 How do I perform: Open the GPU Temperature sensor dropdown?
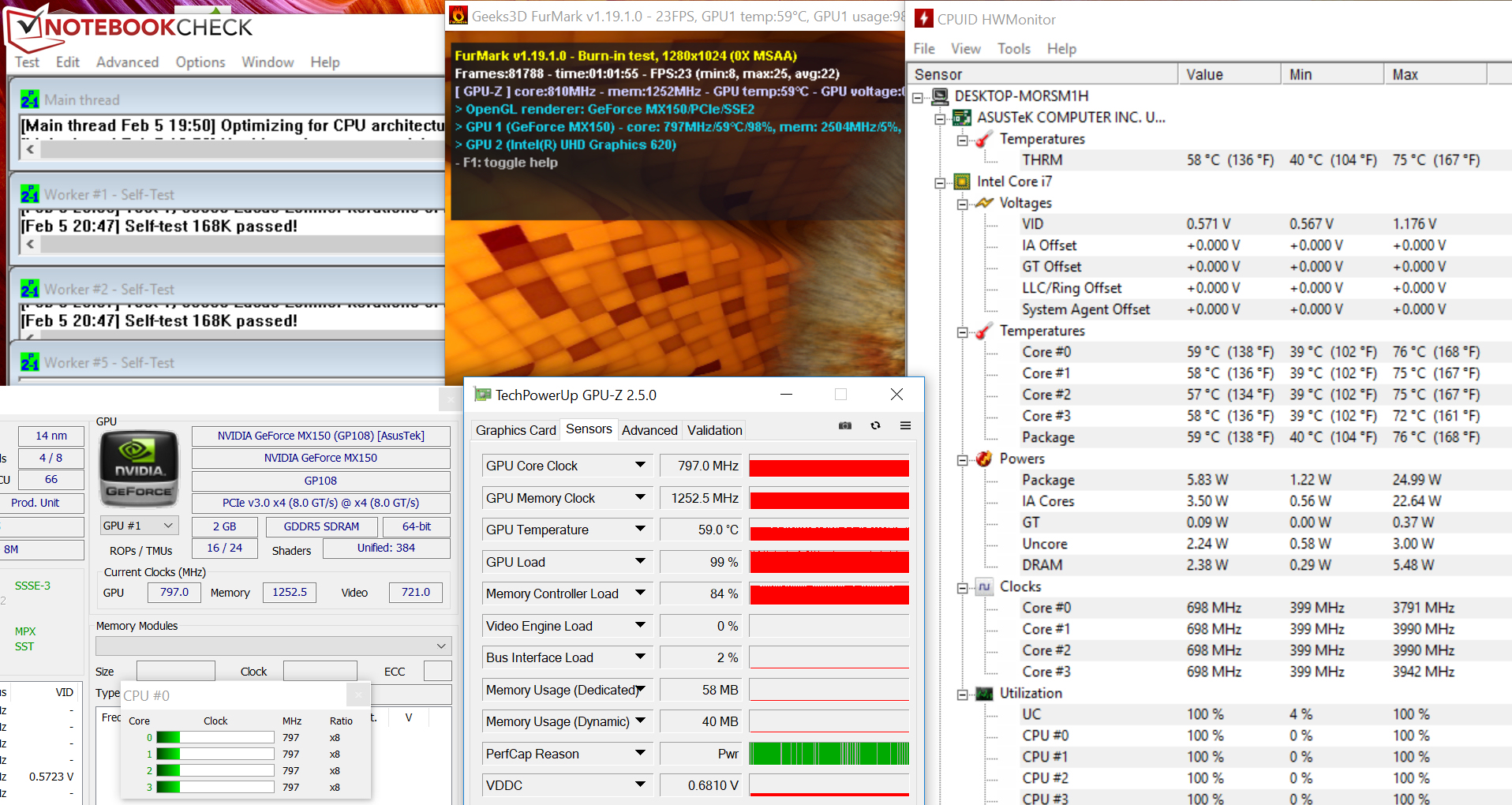[x=641, y=530]
